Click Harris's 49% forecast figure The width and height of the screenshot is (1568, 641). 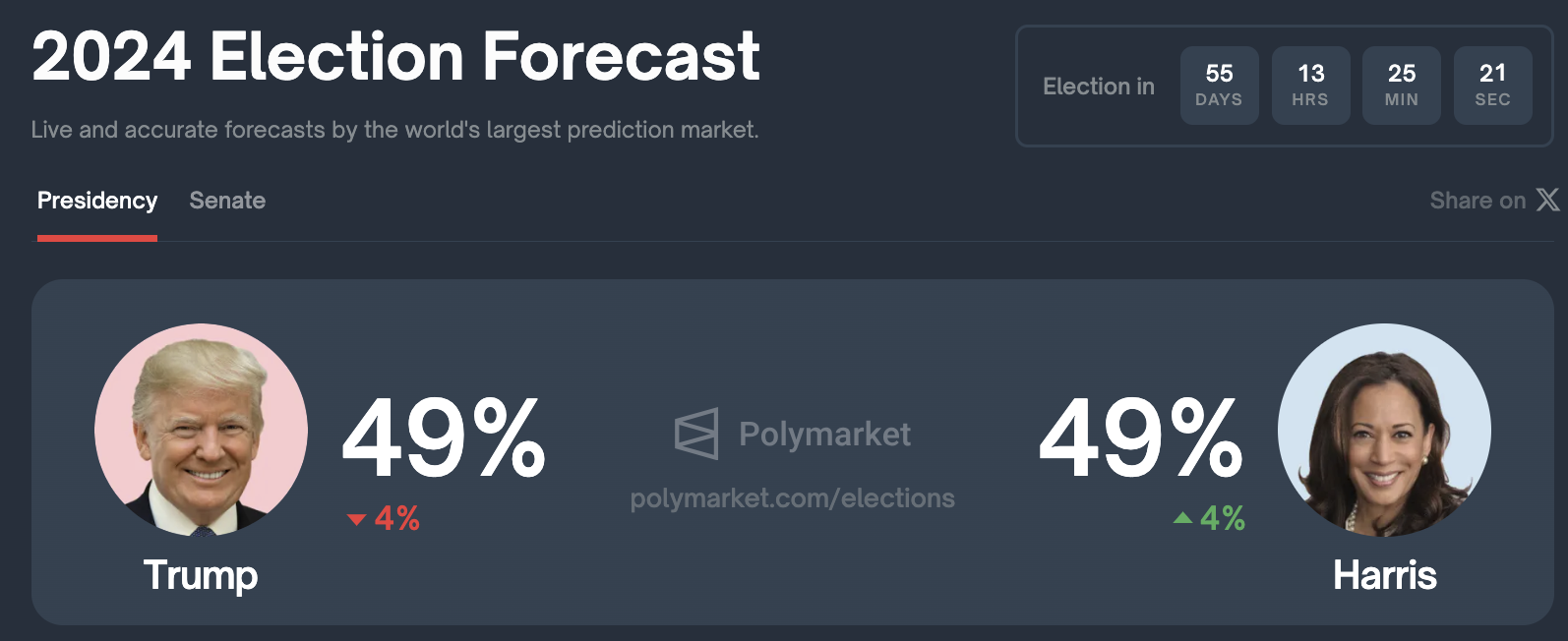(1141, 438)
